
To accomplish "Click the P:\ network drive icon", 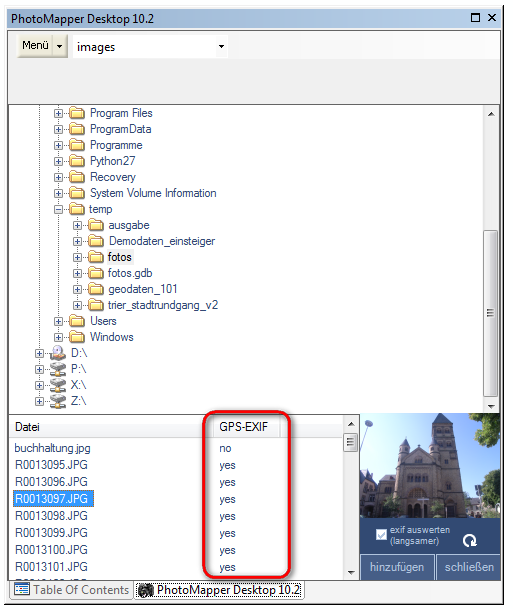I will coord(58,369).
